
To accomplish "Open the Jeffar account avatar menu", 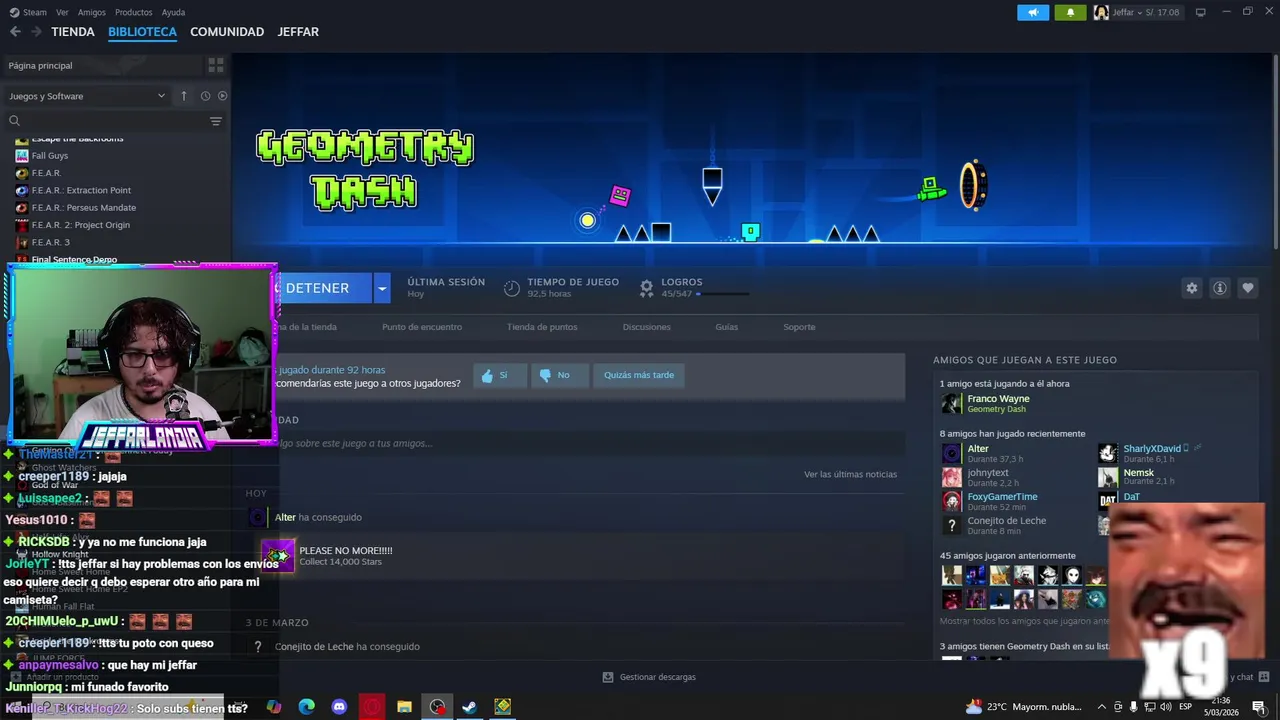I will click(1101, 12).
